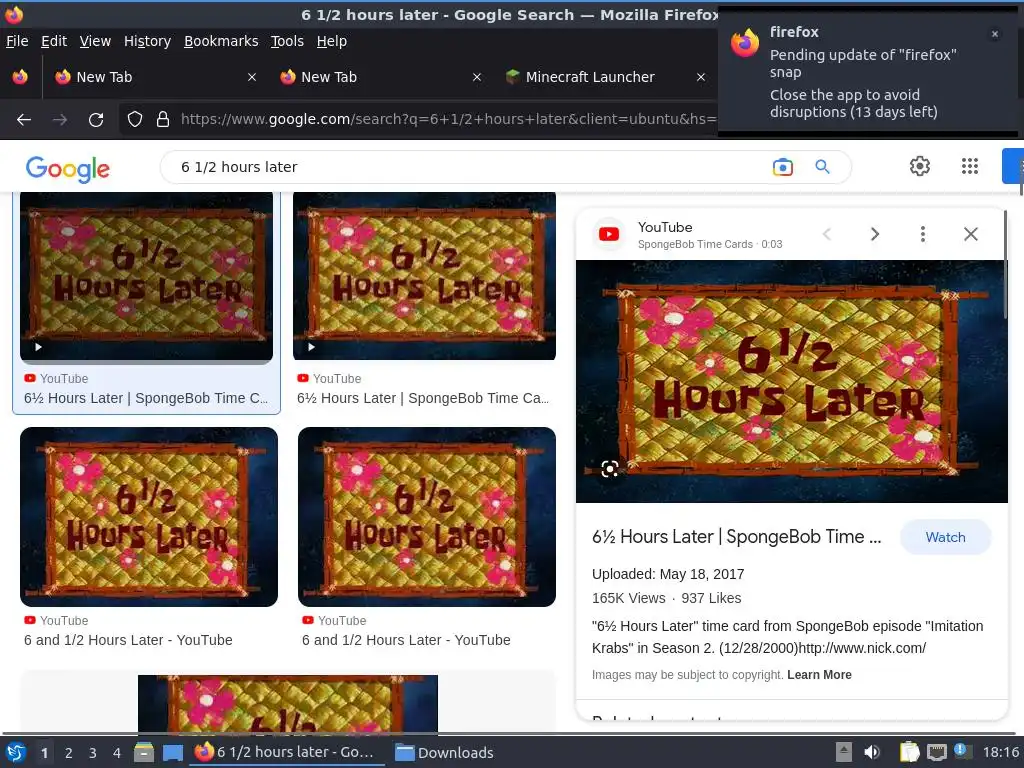Close the second New Tab
The image size is (1024, 768).
477,77
